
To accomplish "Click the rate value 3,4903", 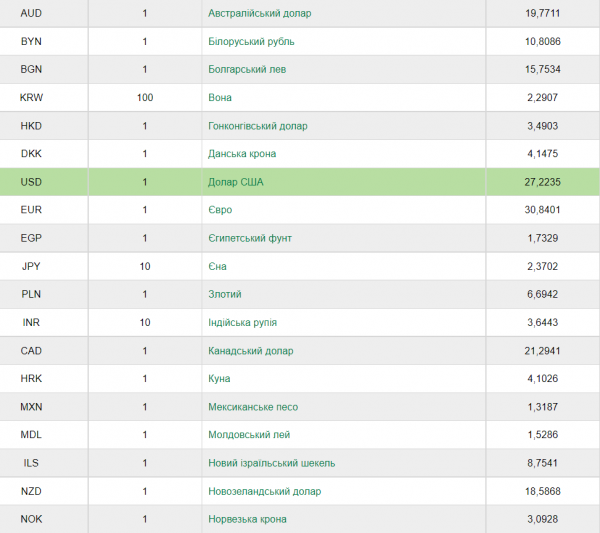I will pos(542,126).
